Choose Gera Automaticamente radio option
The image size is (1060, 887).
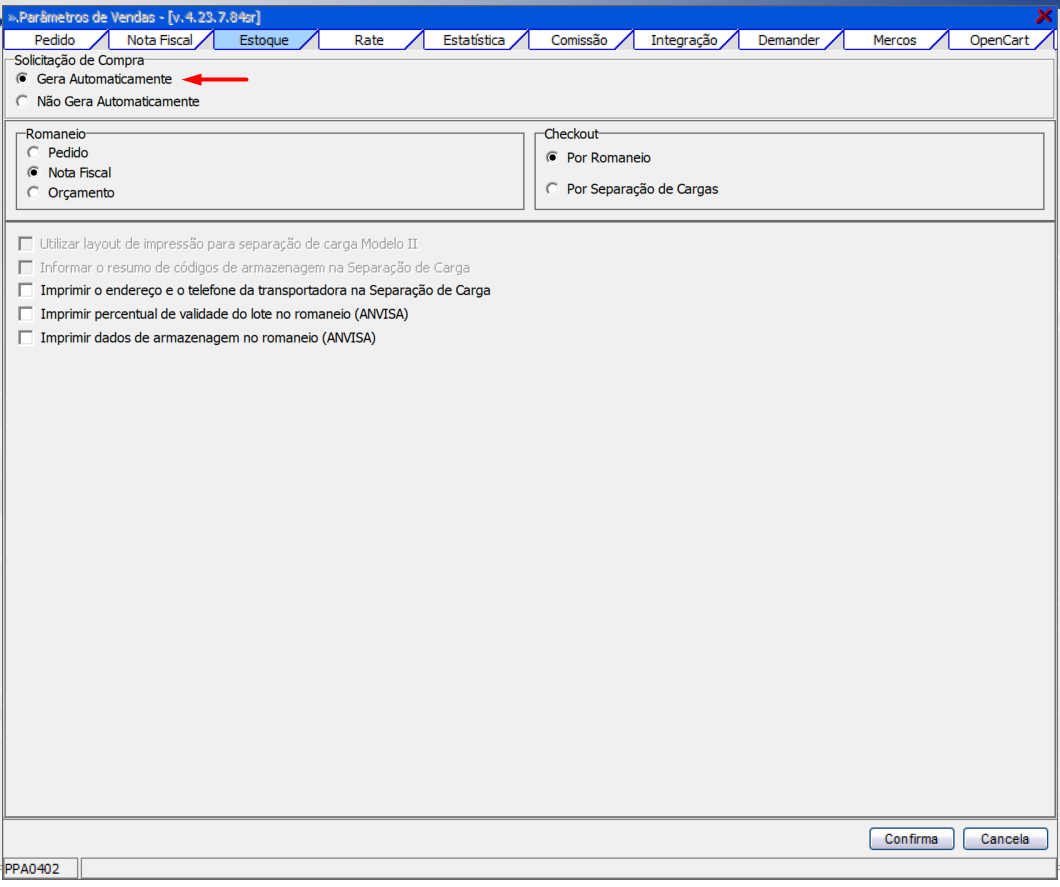click(23, 78)
